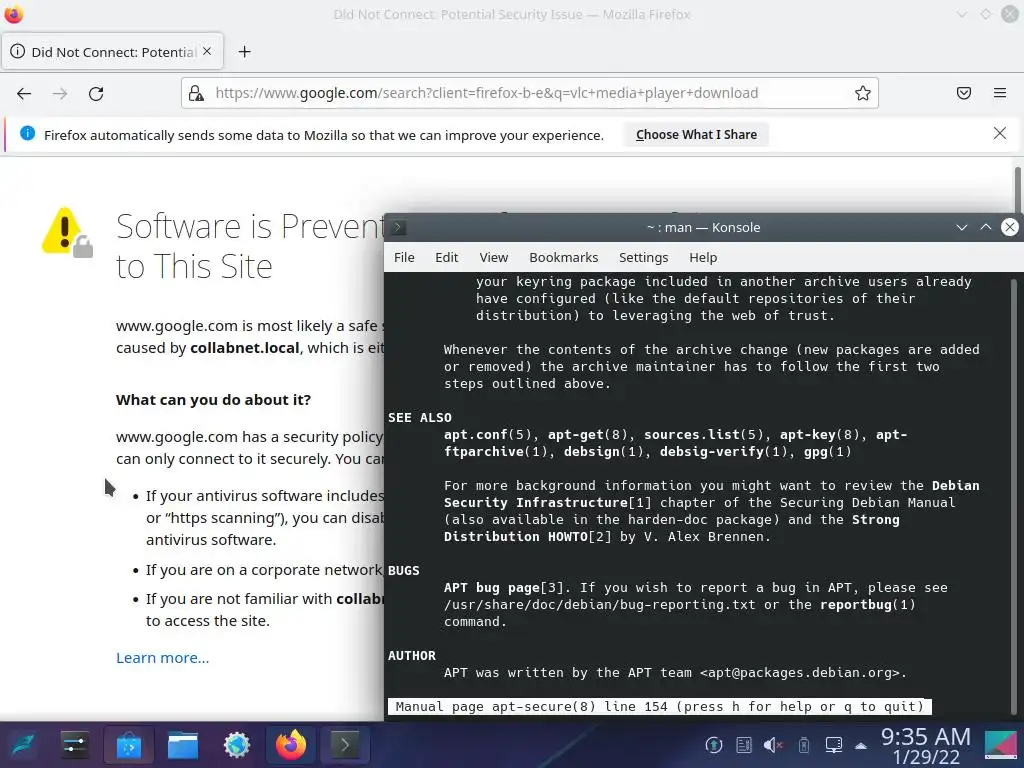Screen dimensions: 1024x768
Task: Click the Firefox page vertical scrollbar
Action: [x=1017, y=189]
